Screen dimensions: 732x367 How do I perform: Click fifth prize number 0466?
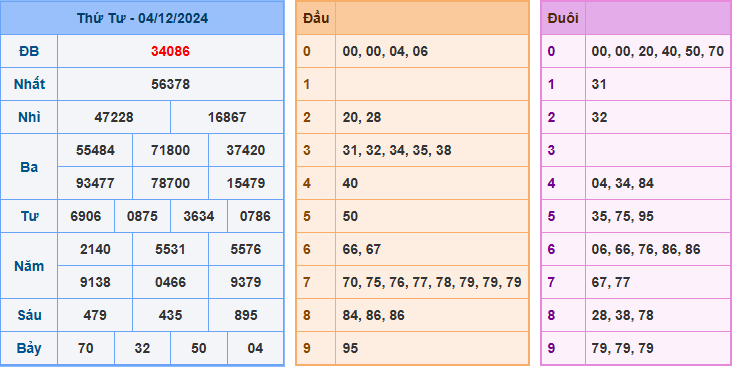coord(170,282)
